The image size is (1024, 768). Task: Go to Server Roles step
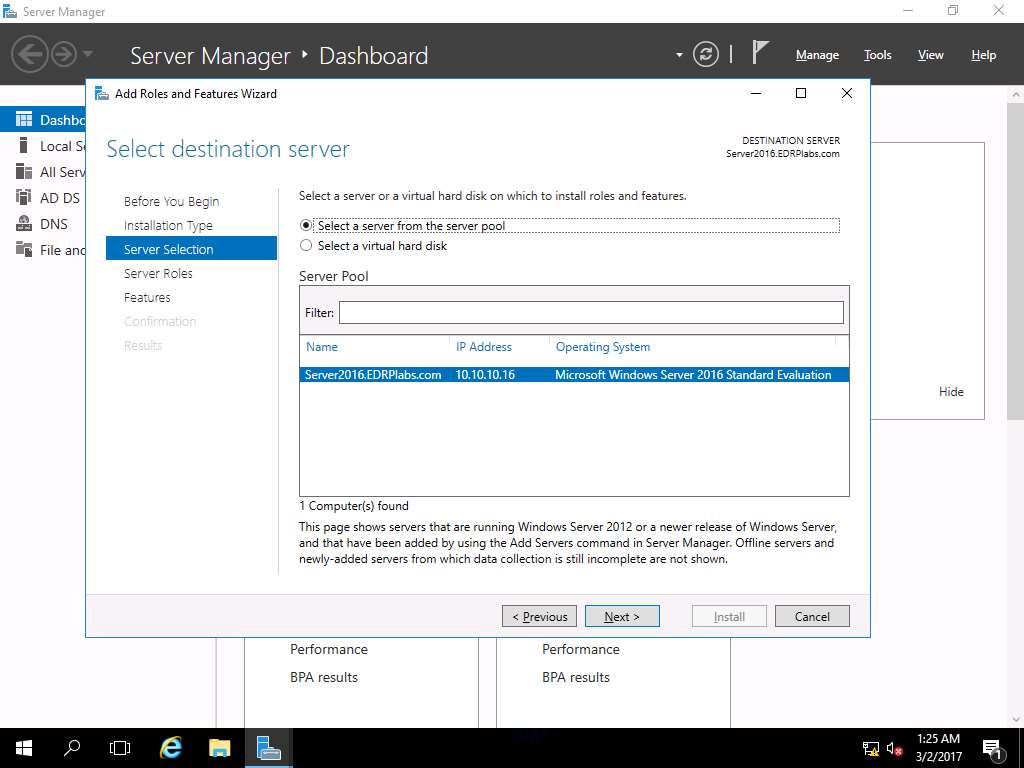(158, 273)
